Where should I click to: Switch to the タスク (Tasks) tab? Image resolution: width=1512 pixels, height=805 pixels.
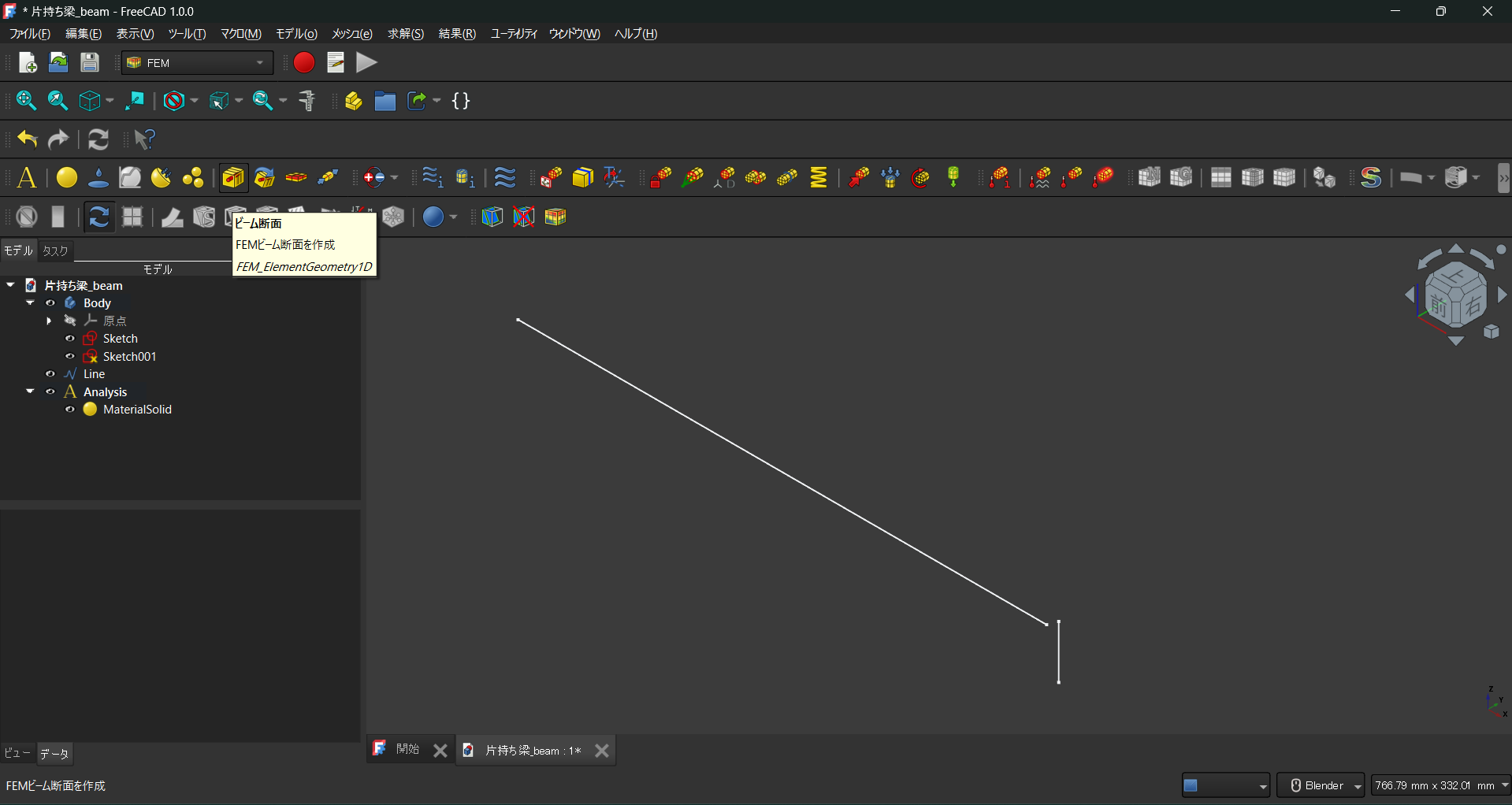[x=55, y=250]
